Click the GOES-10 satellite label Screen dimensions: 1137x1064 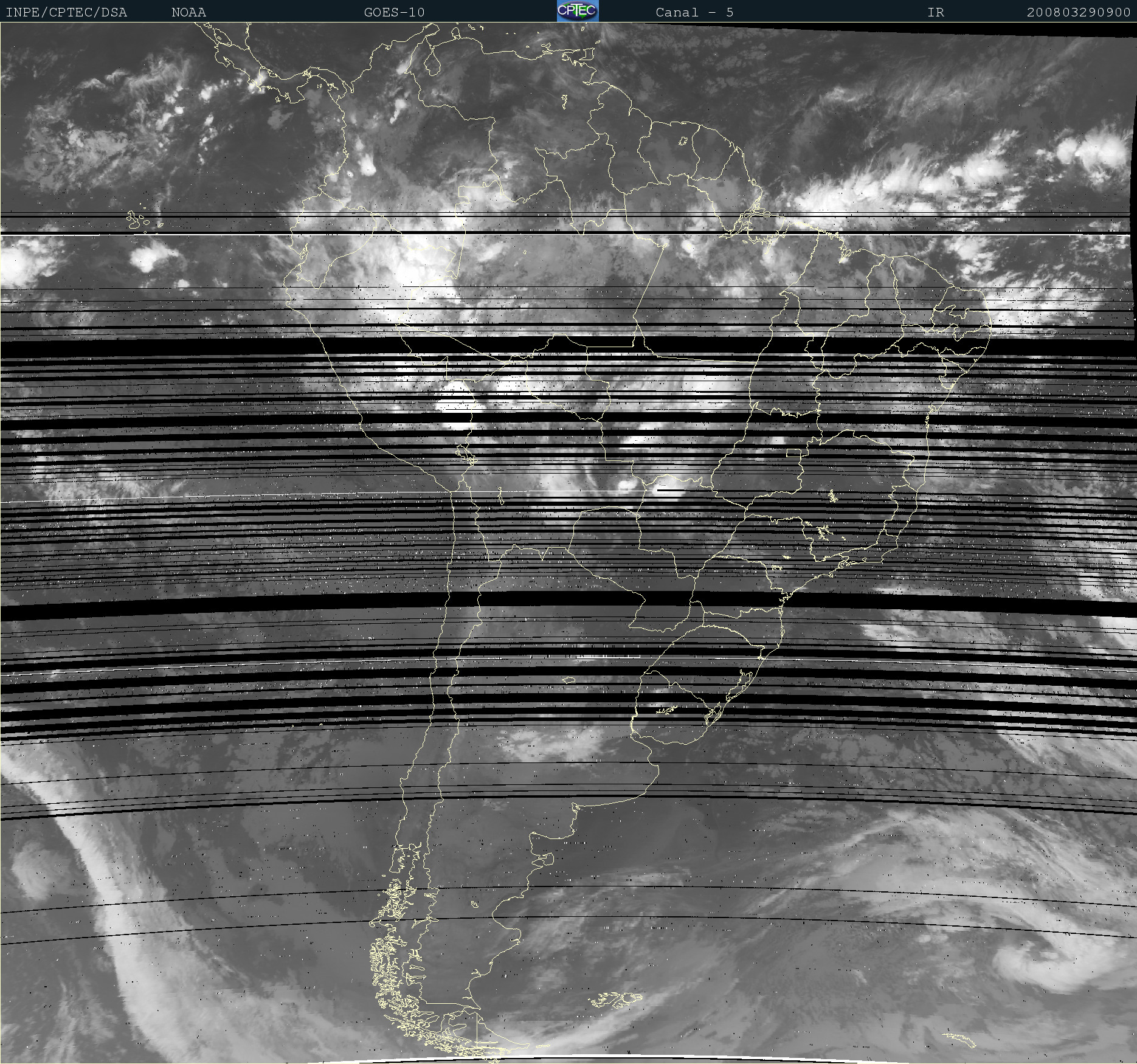point(394,12)
